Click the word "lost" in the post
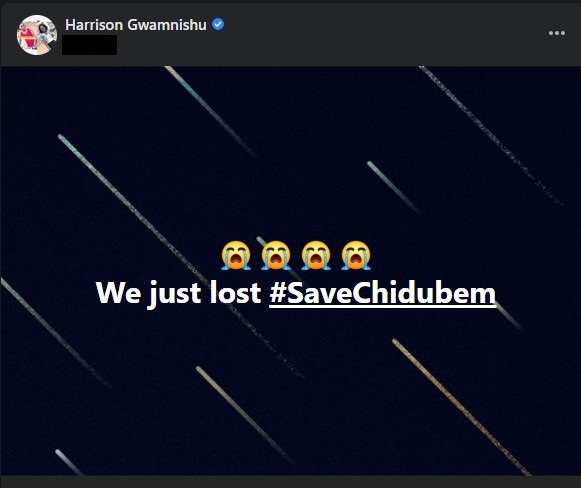The width and height of the screenshot is (581, 488). point(235,293)
